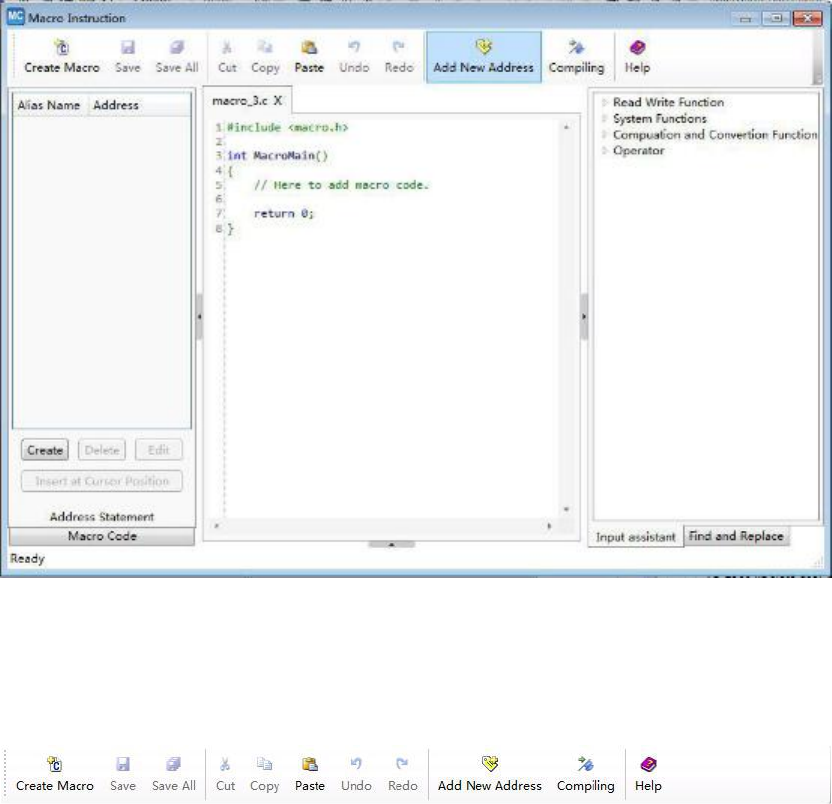Maximize the Macro Instruction window
832x804 pixels.
click(x=776, y=19)
